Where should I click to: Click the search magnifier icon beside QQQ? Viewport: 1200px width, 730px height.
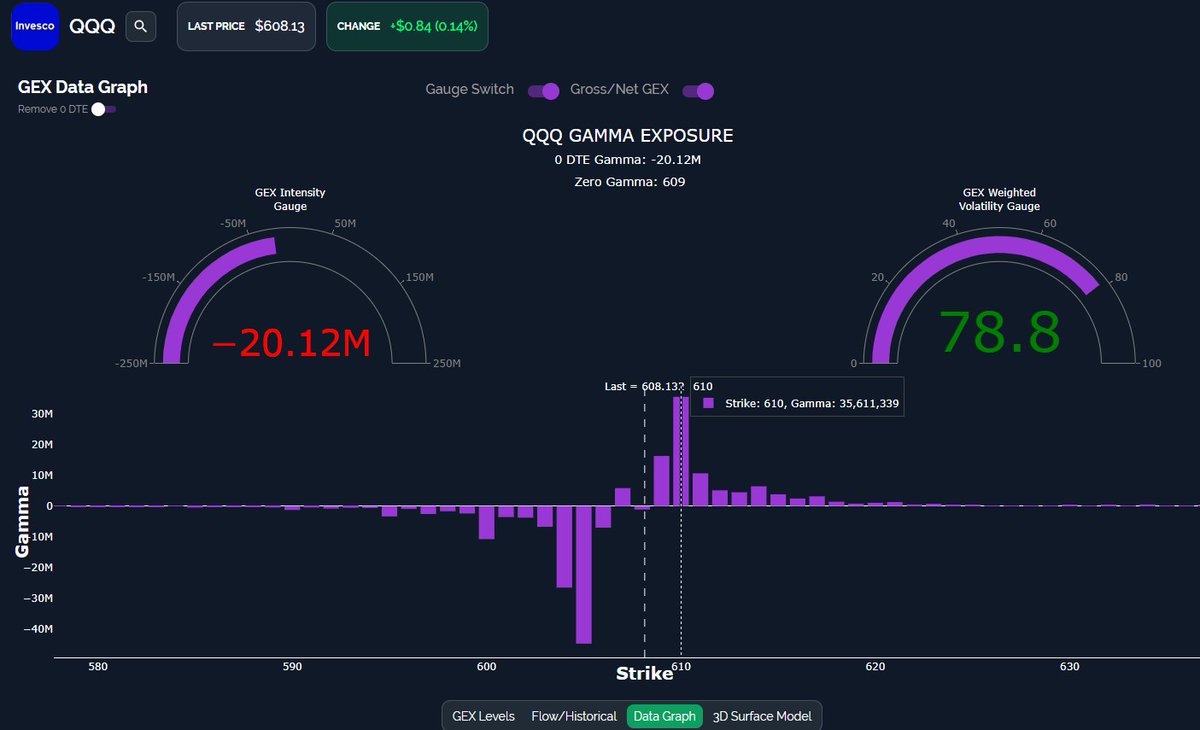click(140, 26)
